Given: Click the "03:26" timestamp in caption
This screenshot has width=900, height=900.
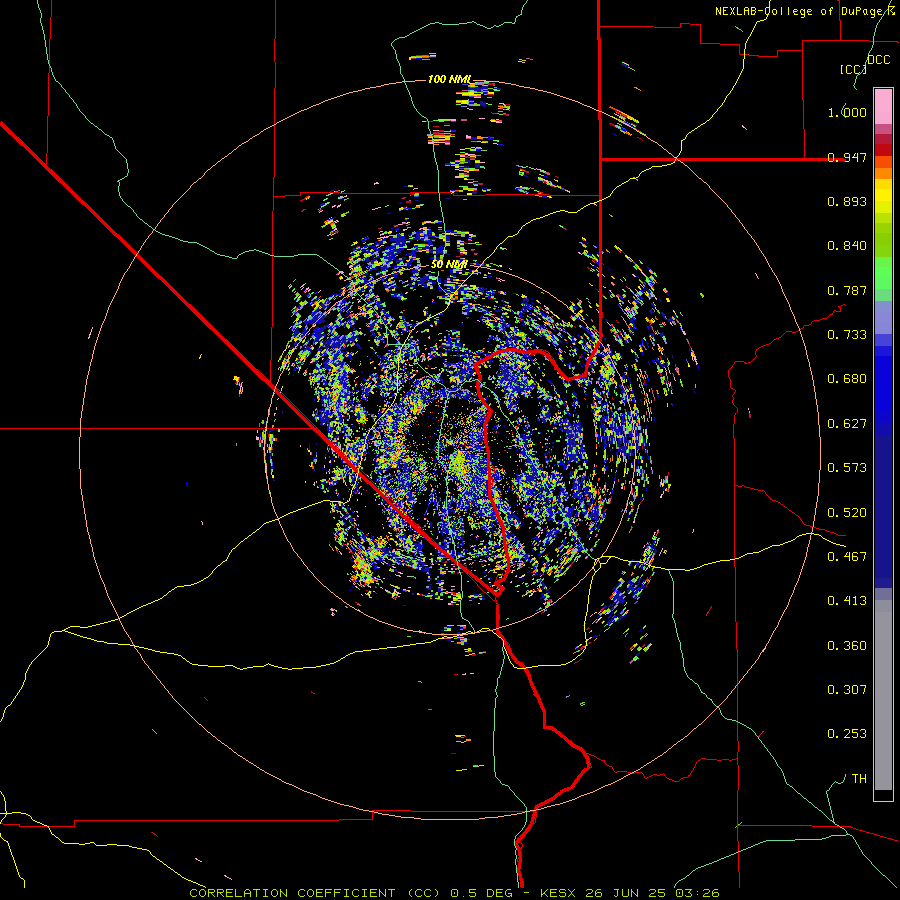Looking at the screenshot, I should click(x=696, y=893).
